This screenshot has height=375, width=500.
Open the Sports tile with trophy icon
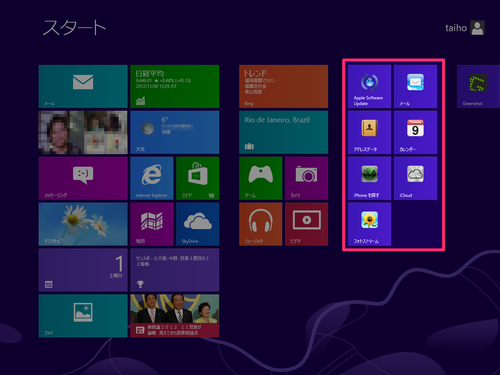click(x=175, y=270)
